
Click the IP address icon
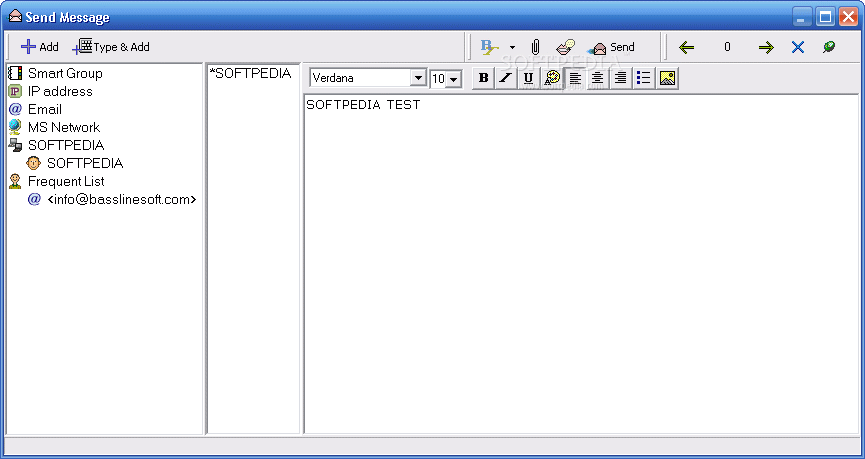click(x=15, y=91)
